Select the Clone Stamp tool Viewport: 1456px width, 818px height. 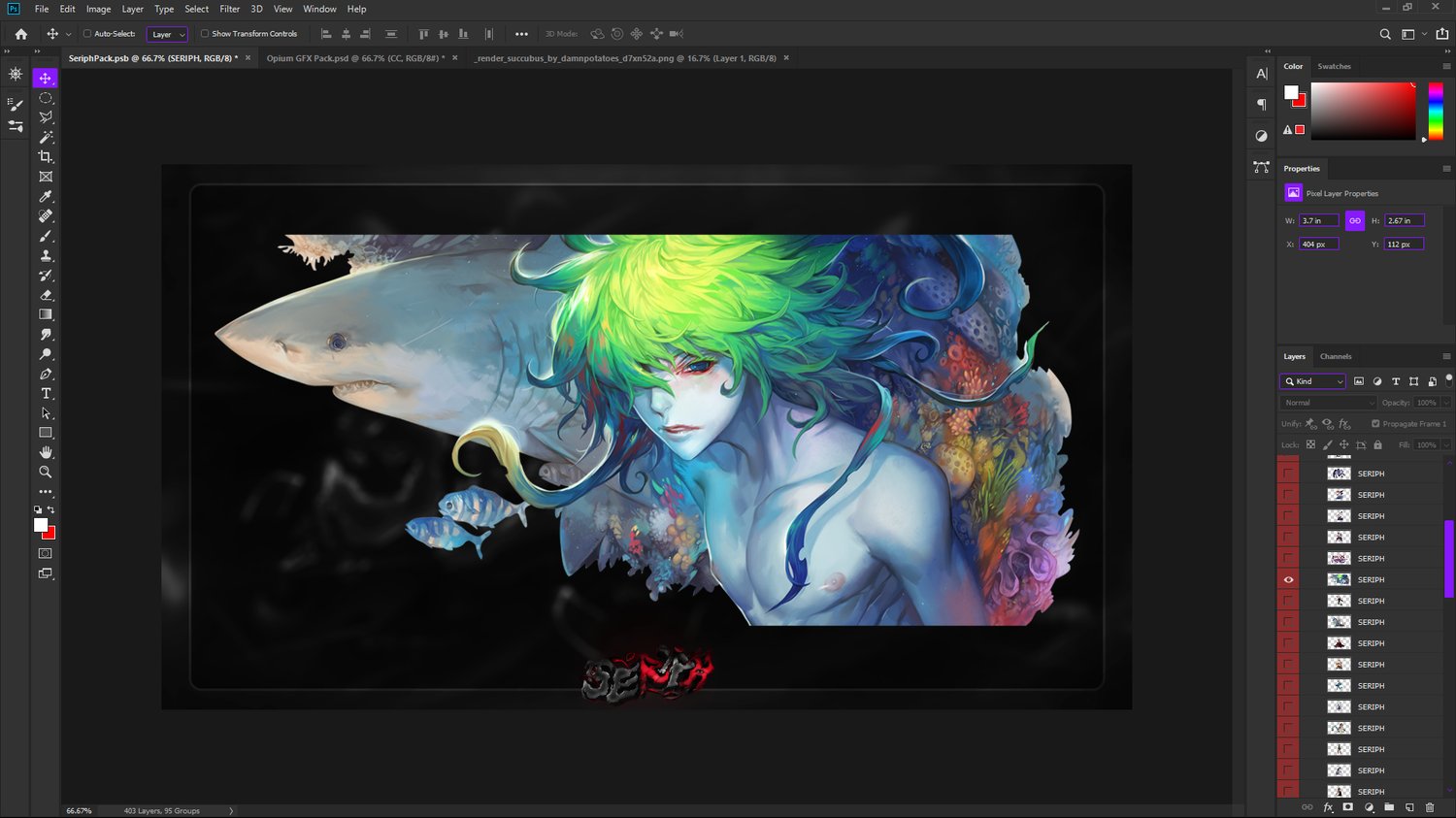(45, 255)
